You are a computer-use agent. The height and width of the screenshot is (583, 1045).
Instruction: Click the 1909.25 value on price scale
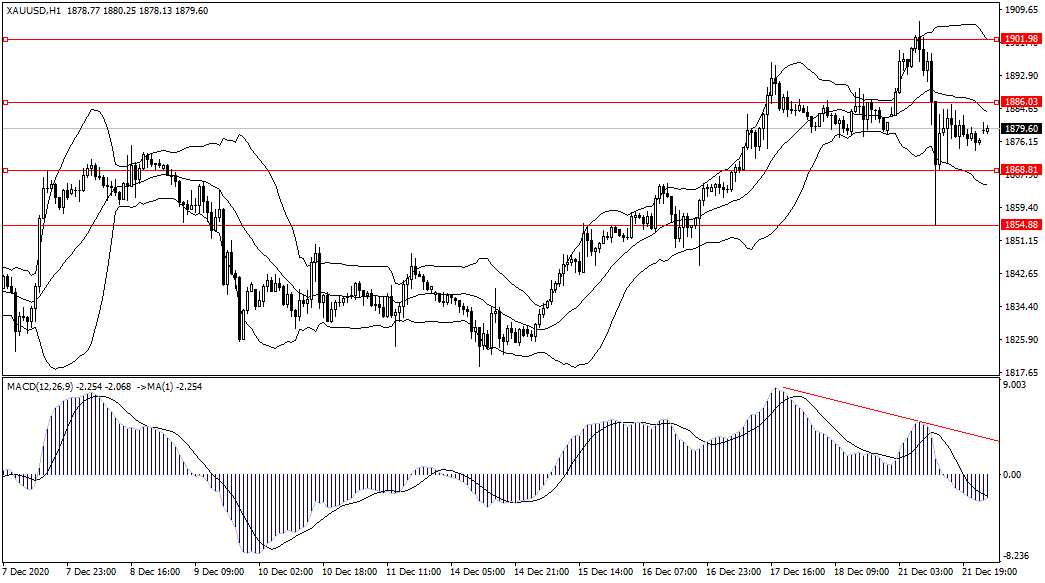click(x=1020, y=10)
